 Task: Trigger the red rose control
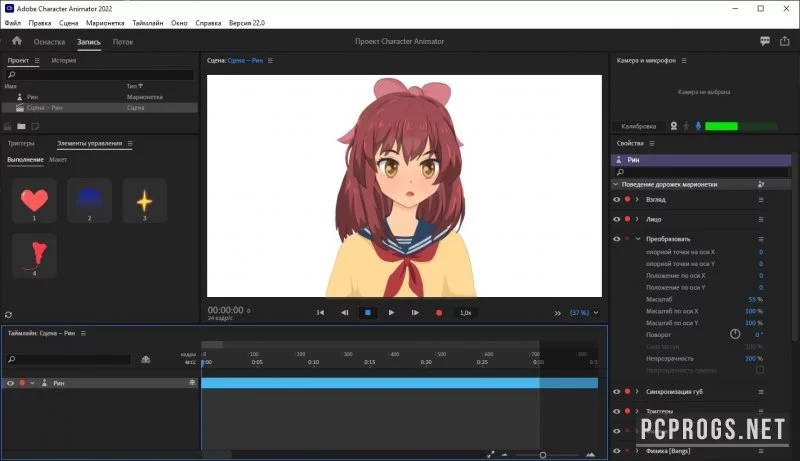tap(34, 255)
